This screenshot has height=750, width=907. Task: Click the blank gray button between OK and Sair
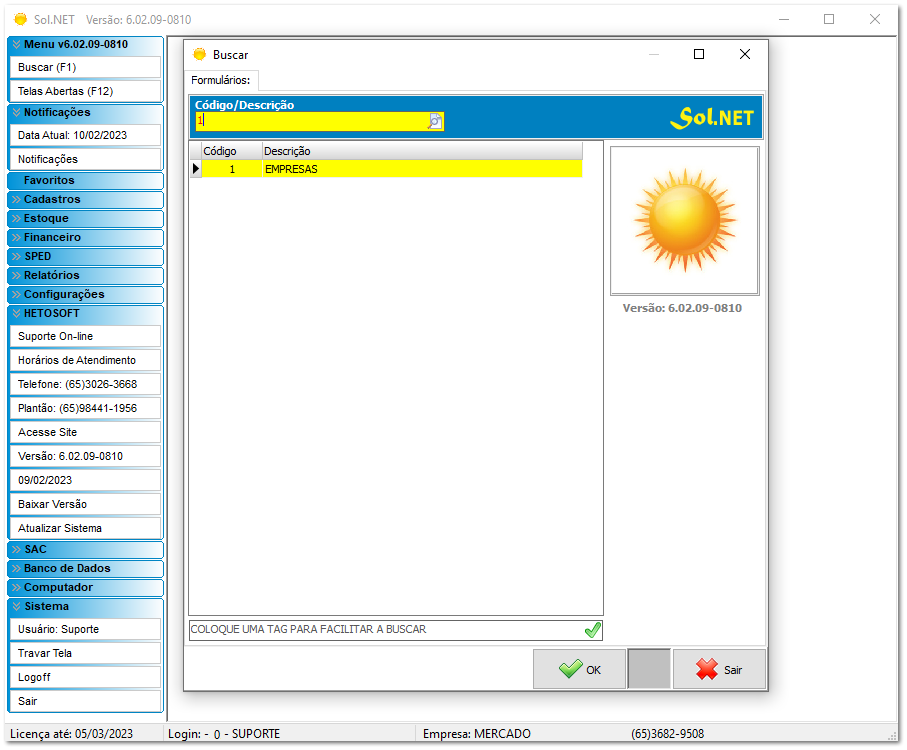tap(649, 669)
